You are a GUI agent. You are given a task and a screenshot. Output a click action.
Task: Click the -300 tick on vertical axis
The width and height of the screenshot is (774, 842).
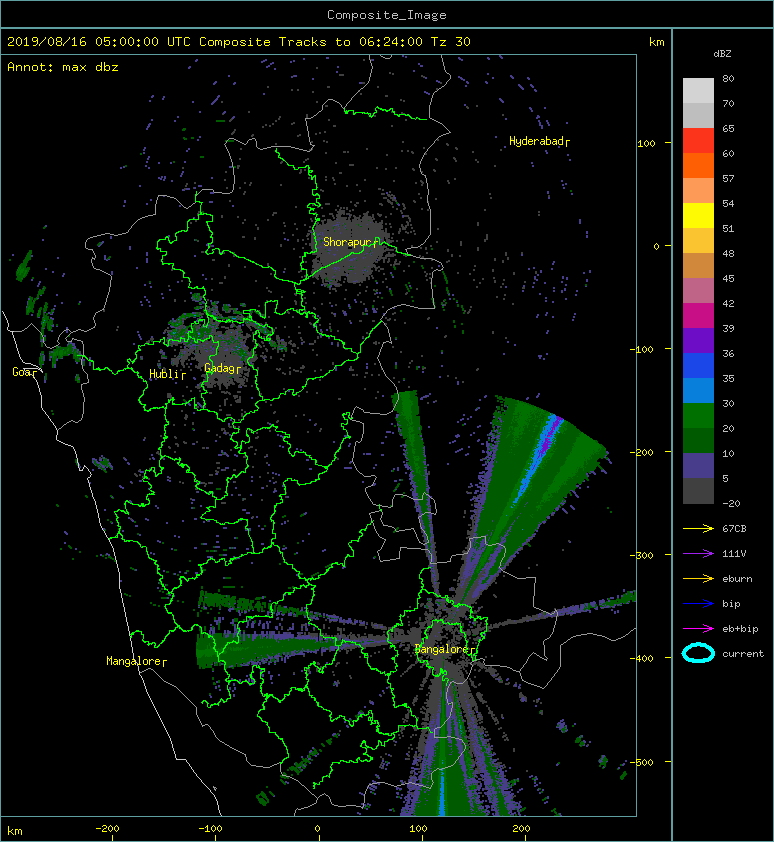tap(641, 555)
